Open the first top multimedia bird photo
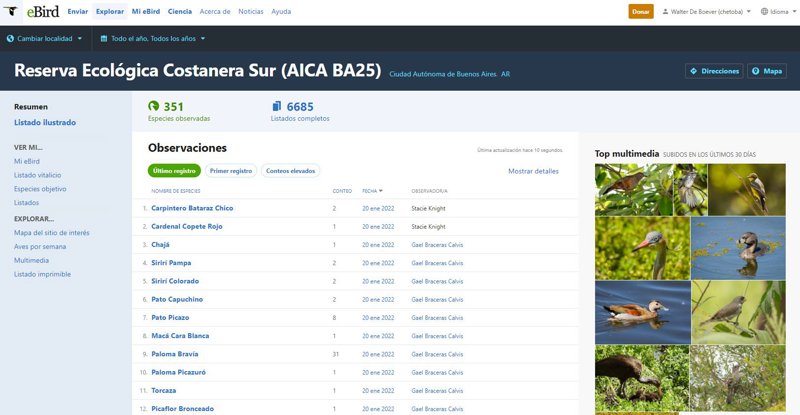The width and height of the screenshot is (800, 415). click(x=632, y=189)
